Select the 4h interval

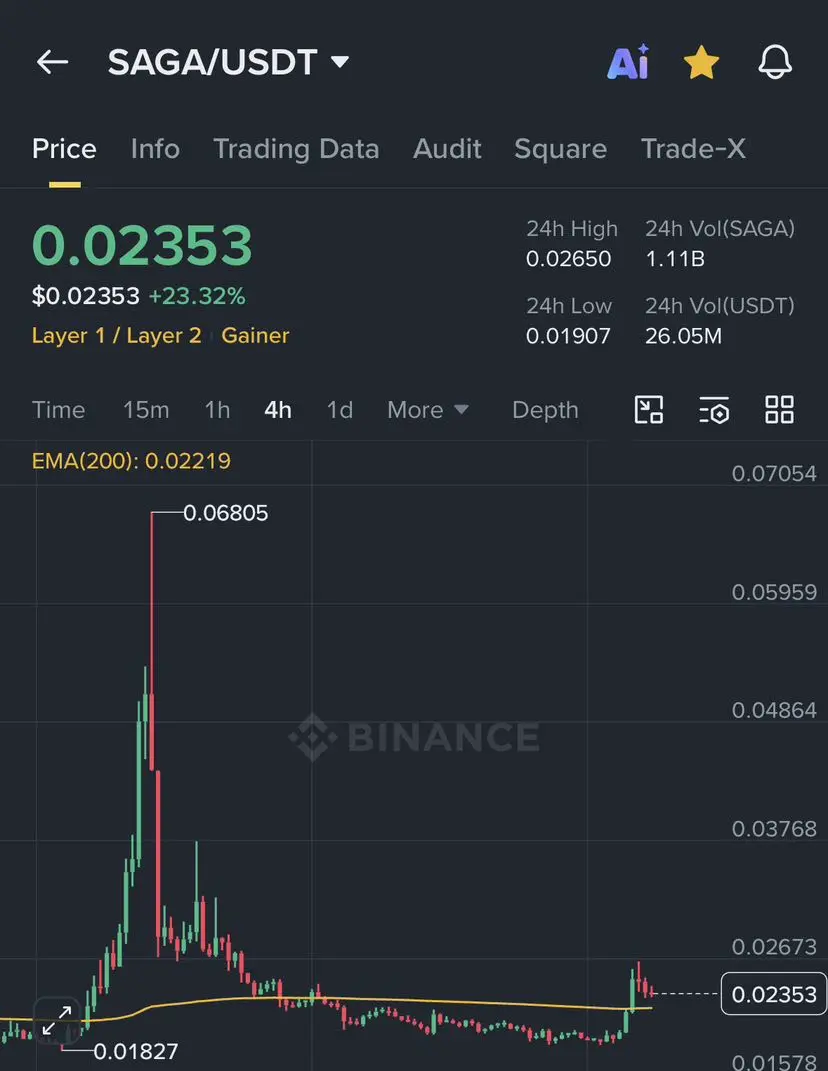pyautogui.click(x=278, y=410)
